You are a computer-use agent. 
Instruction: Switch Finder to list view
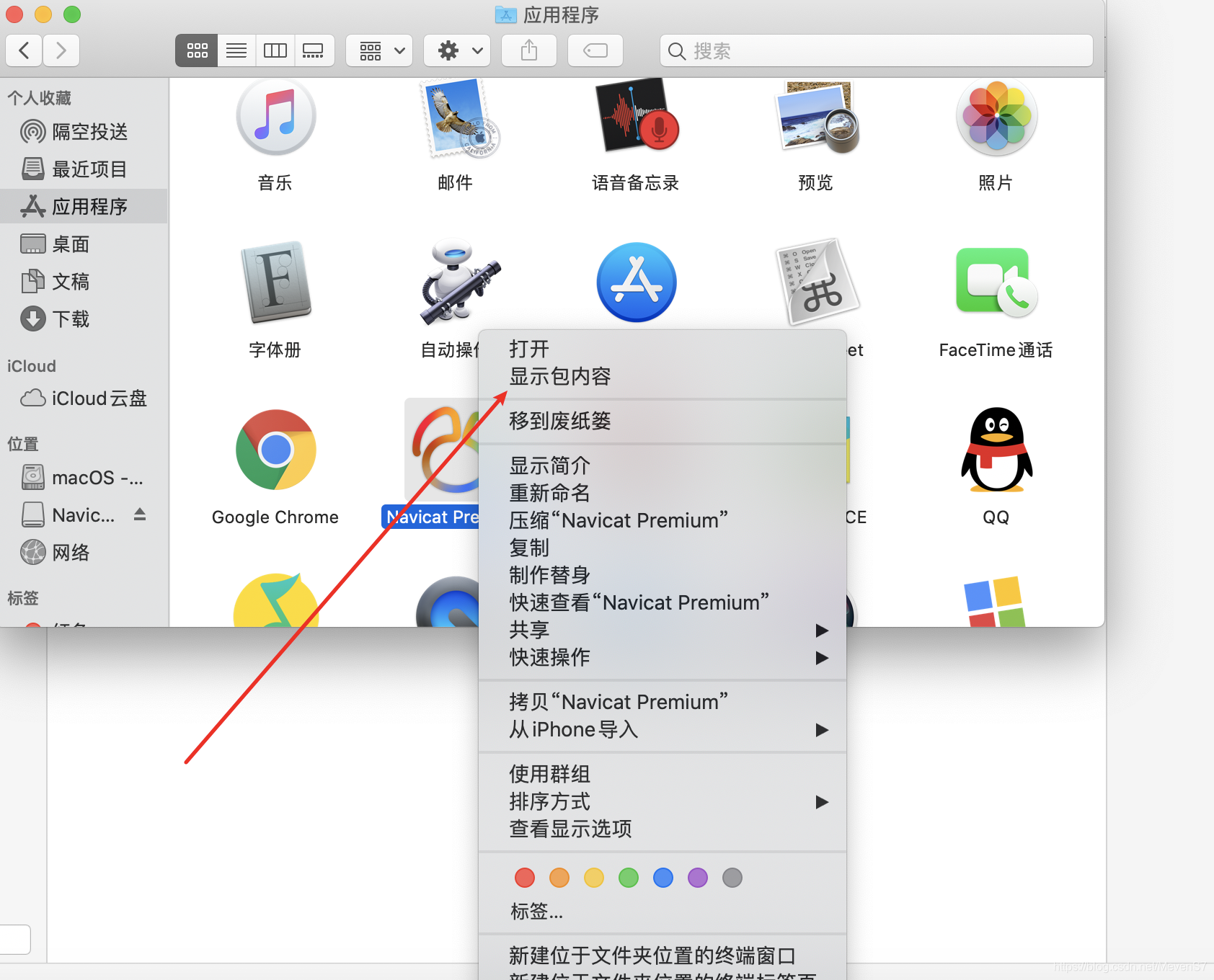pos(236,50)
